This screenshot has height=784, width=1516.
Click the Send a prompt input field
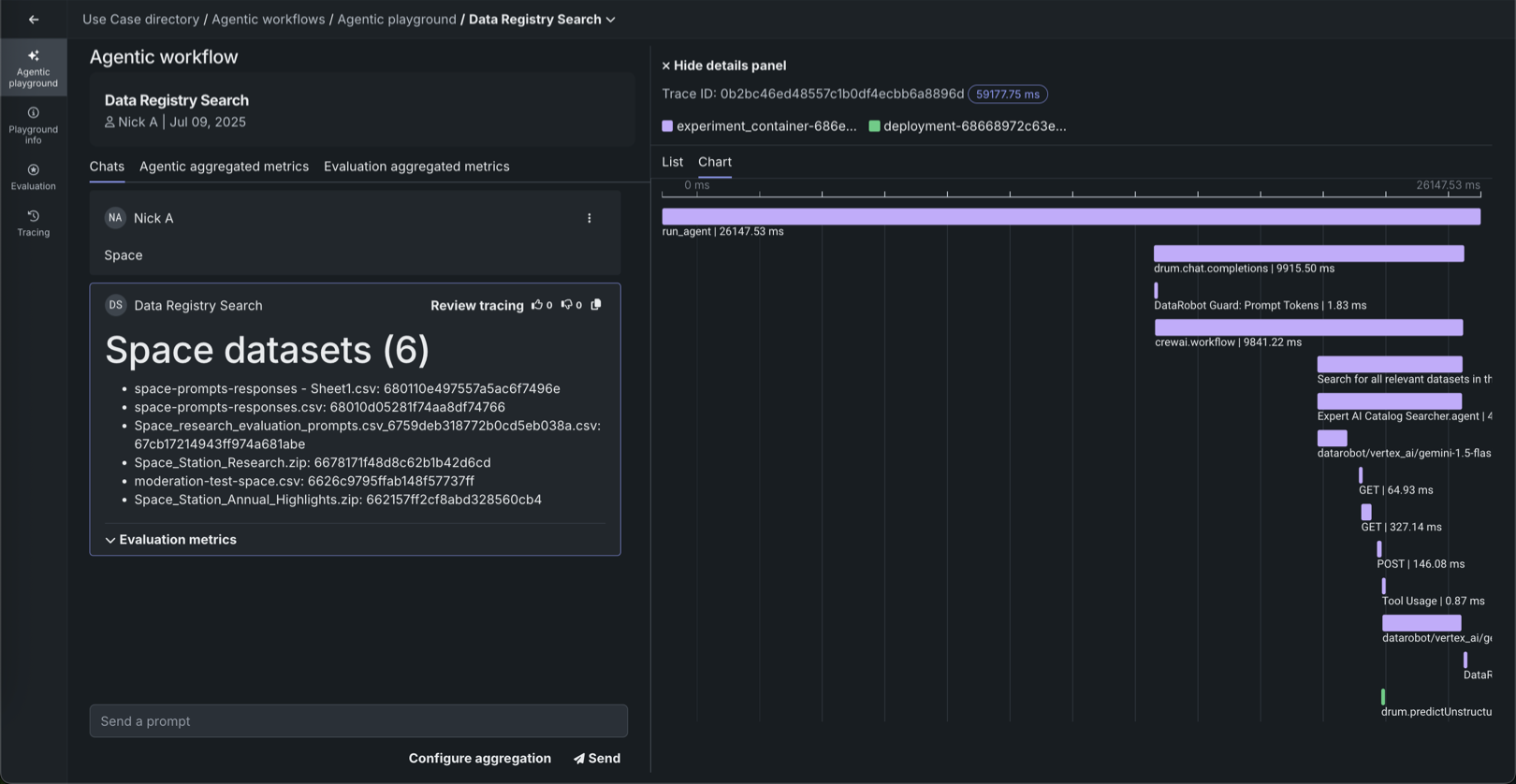[x=358, y=721]
